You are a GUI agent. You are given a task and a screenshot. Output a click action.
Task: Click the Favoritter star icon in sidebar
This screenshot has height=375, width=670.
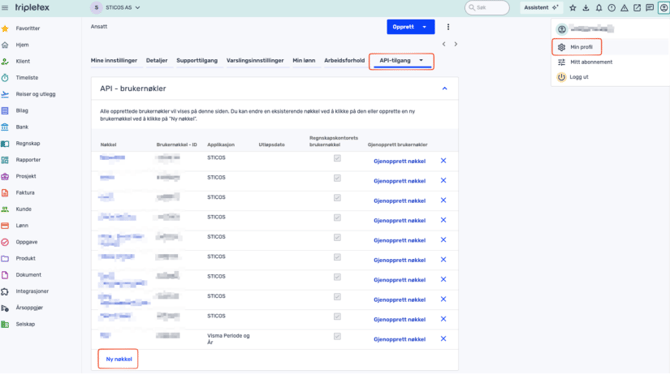pyautogui.click(x=5, y=29)
